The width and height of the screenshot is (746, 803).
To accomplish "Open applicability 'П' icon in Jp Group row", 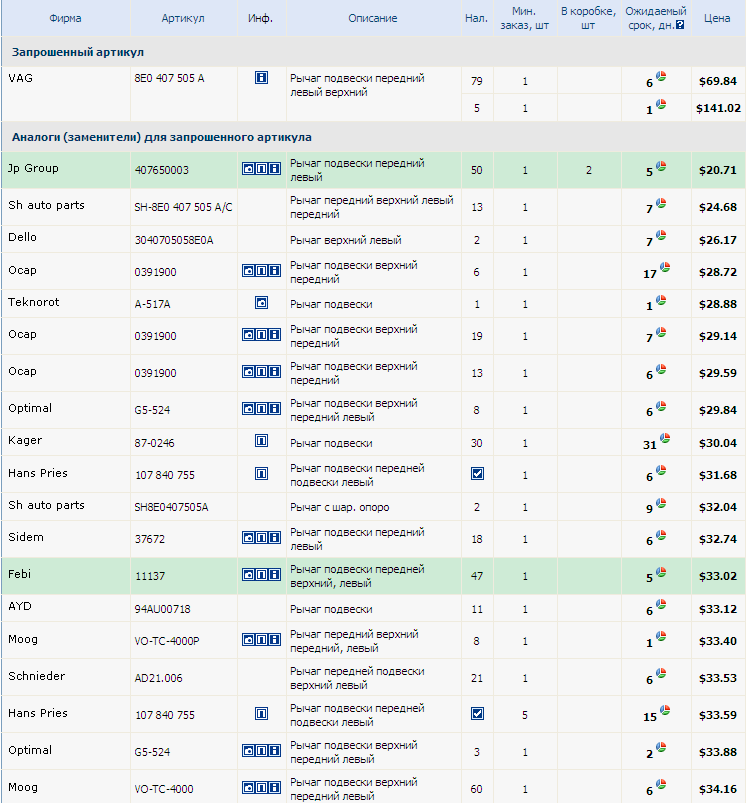I will coord(261,168).
